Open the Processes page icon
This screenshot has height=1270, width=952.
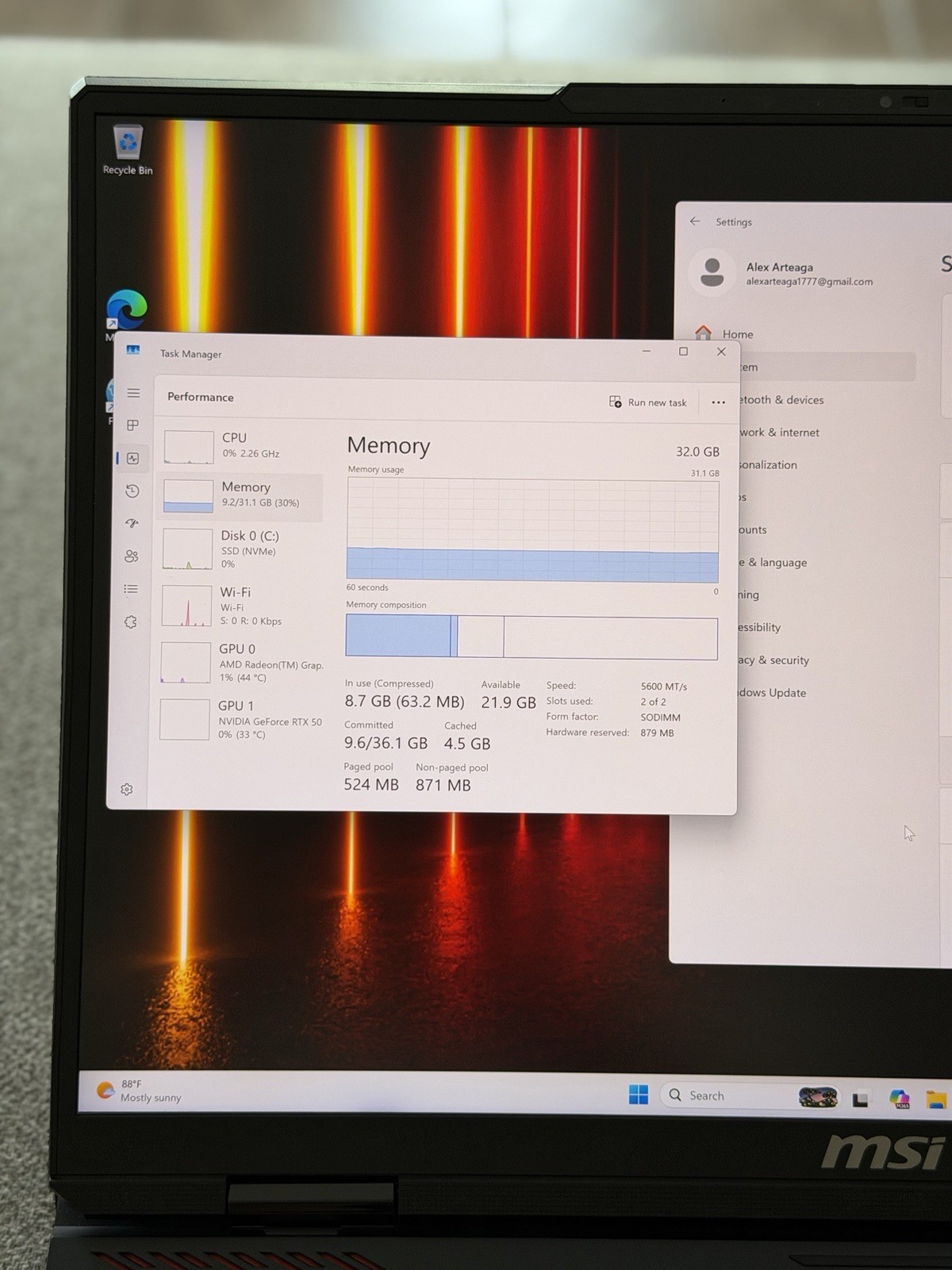(133, 425)
